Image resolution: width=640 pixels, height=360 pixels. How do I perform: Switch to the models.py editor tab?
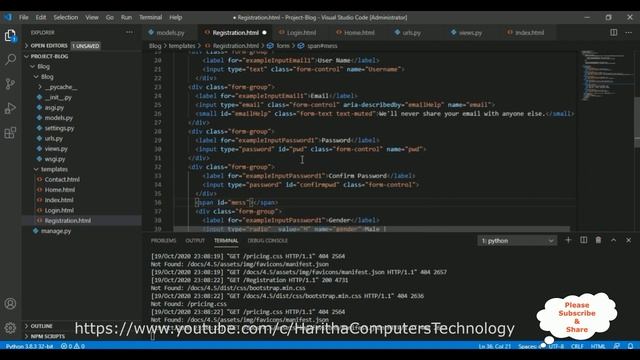click(170, 33)
